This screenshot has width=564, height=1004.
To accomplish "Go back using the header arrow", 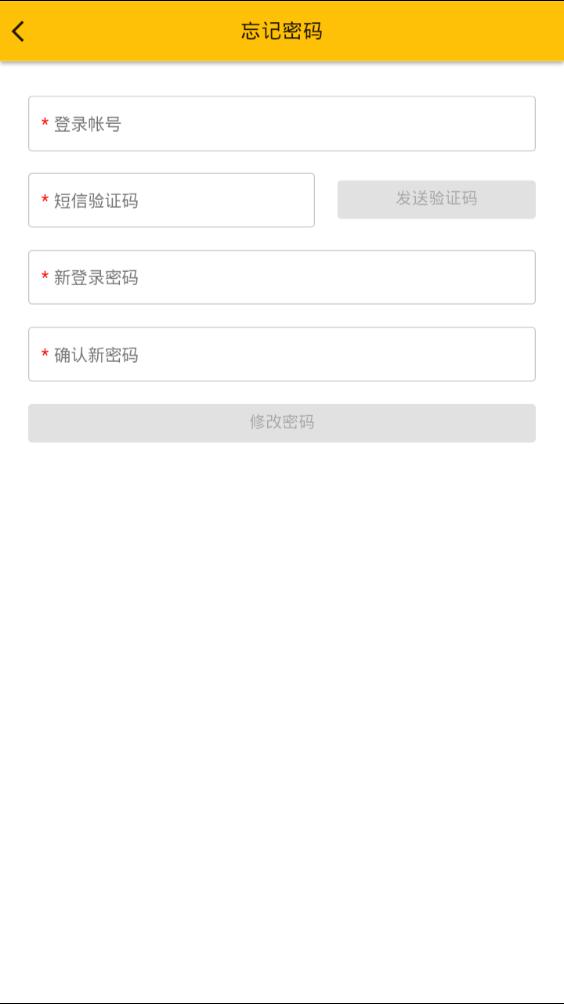I will [x=19, y=31].
